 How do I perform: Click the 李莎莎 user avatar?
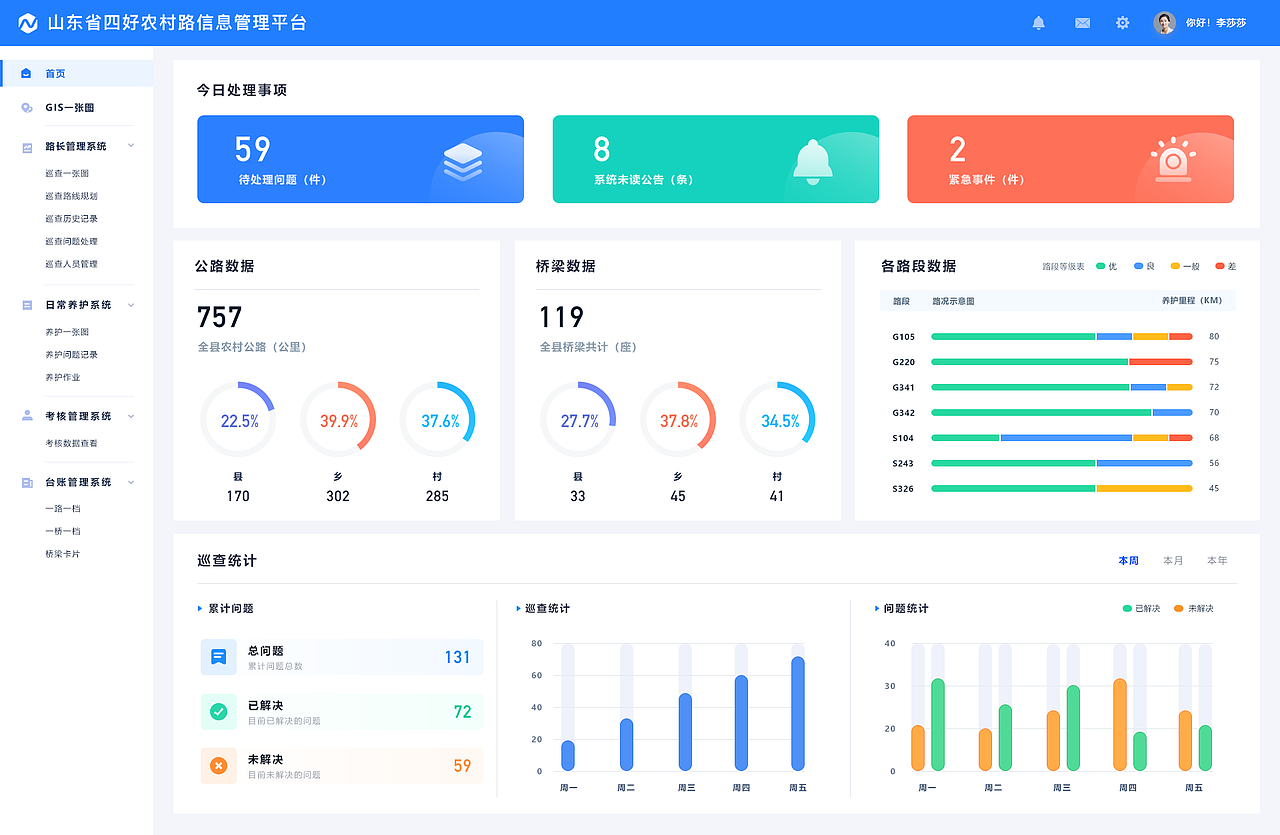[1163, 22]
